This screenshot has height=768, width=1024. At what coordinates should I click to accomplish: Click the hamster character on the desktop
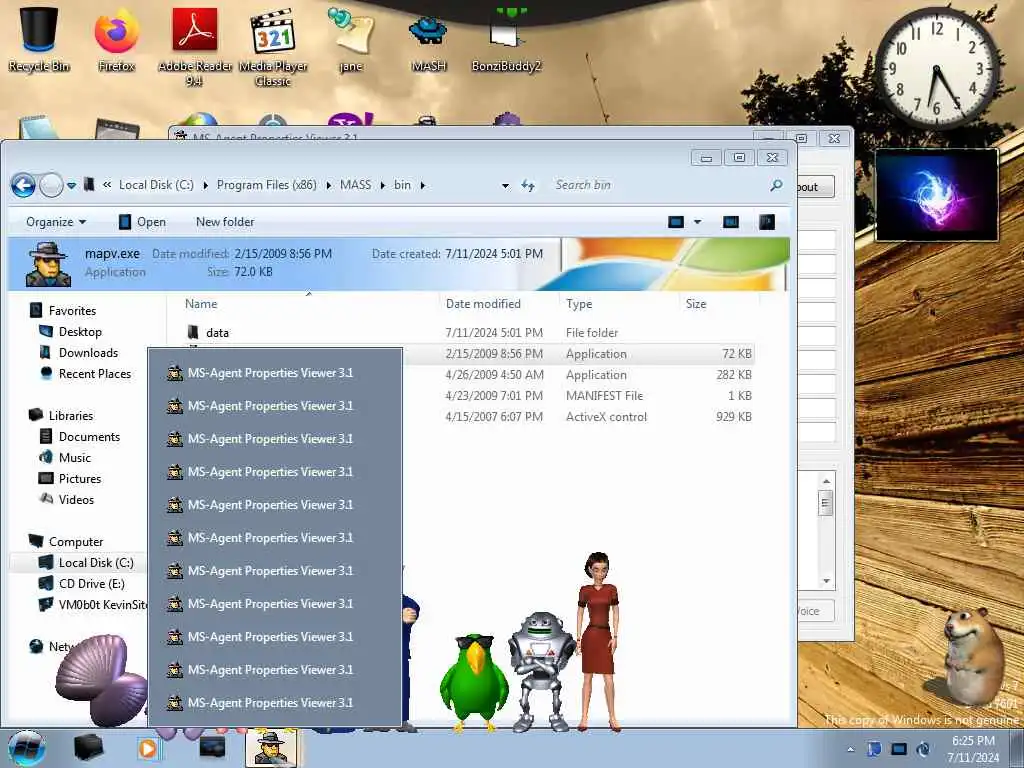coord(972,656)
